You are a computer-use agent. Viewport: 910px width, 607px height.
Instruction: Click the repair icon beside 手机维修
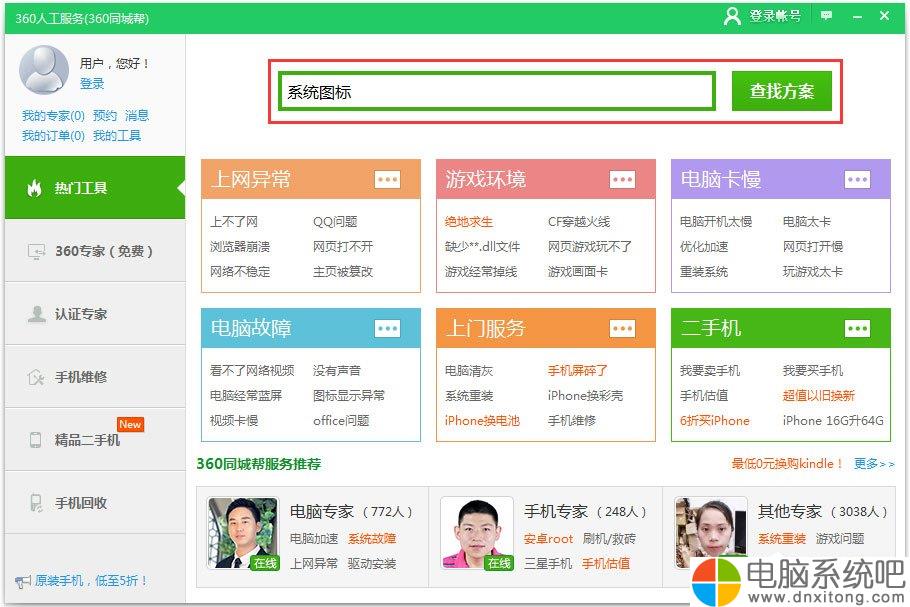click(x=36, y=377)
